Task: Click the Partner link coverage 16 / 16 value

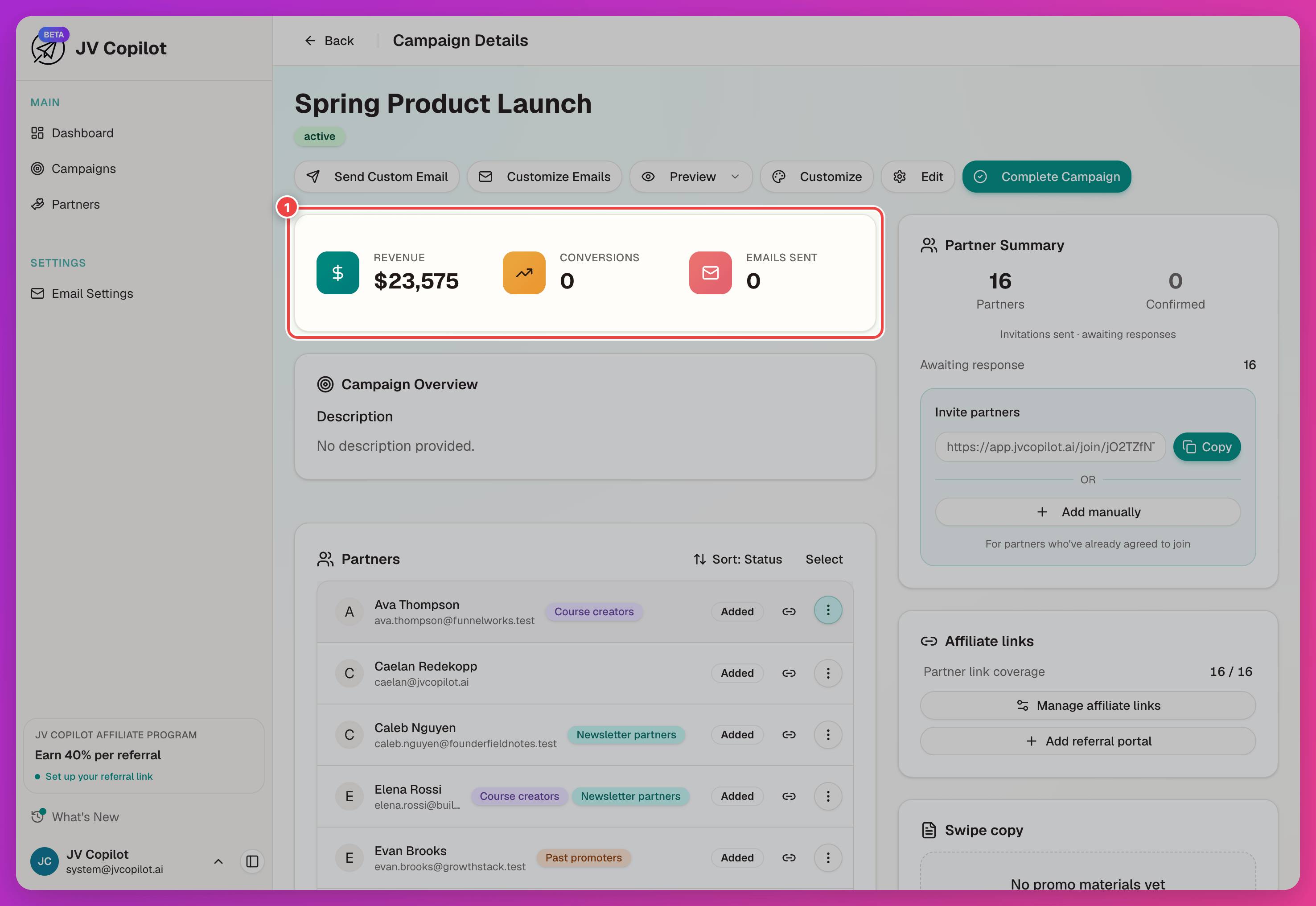Action: tap(1231, 672)
